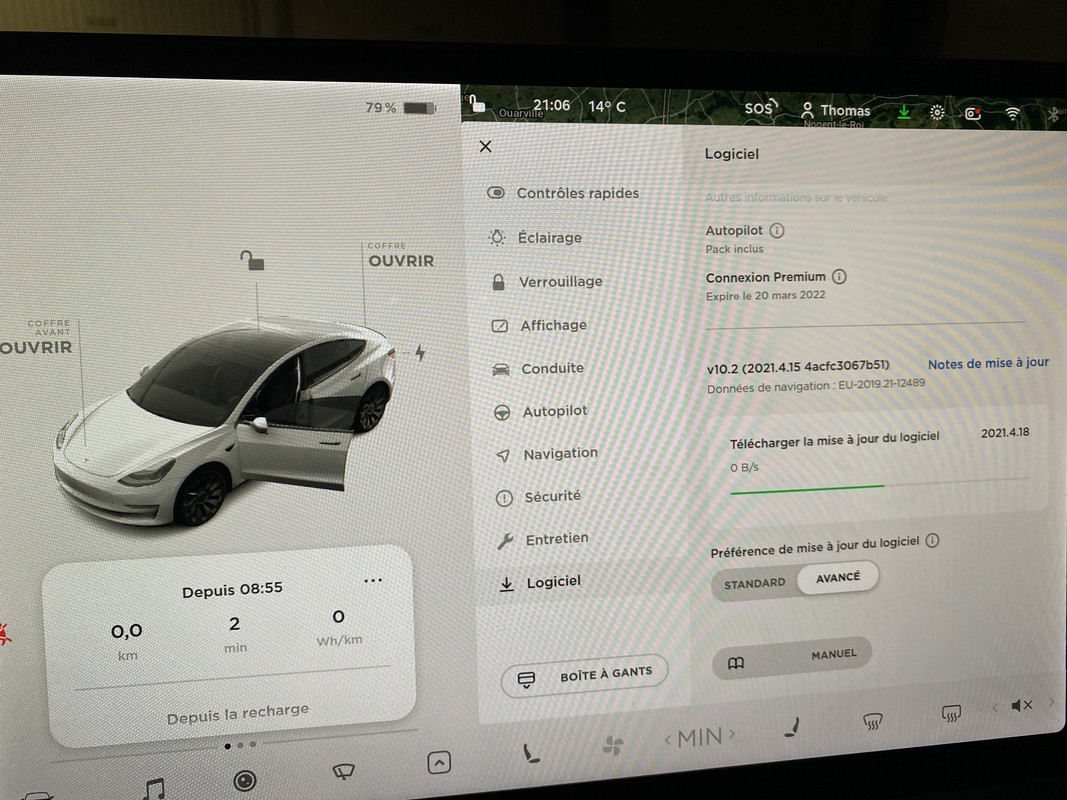This screenshot has width=1067, height=800.
Task: Open the Thomas driver profile
Action: 835,110
